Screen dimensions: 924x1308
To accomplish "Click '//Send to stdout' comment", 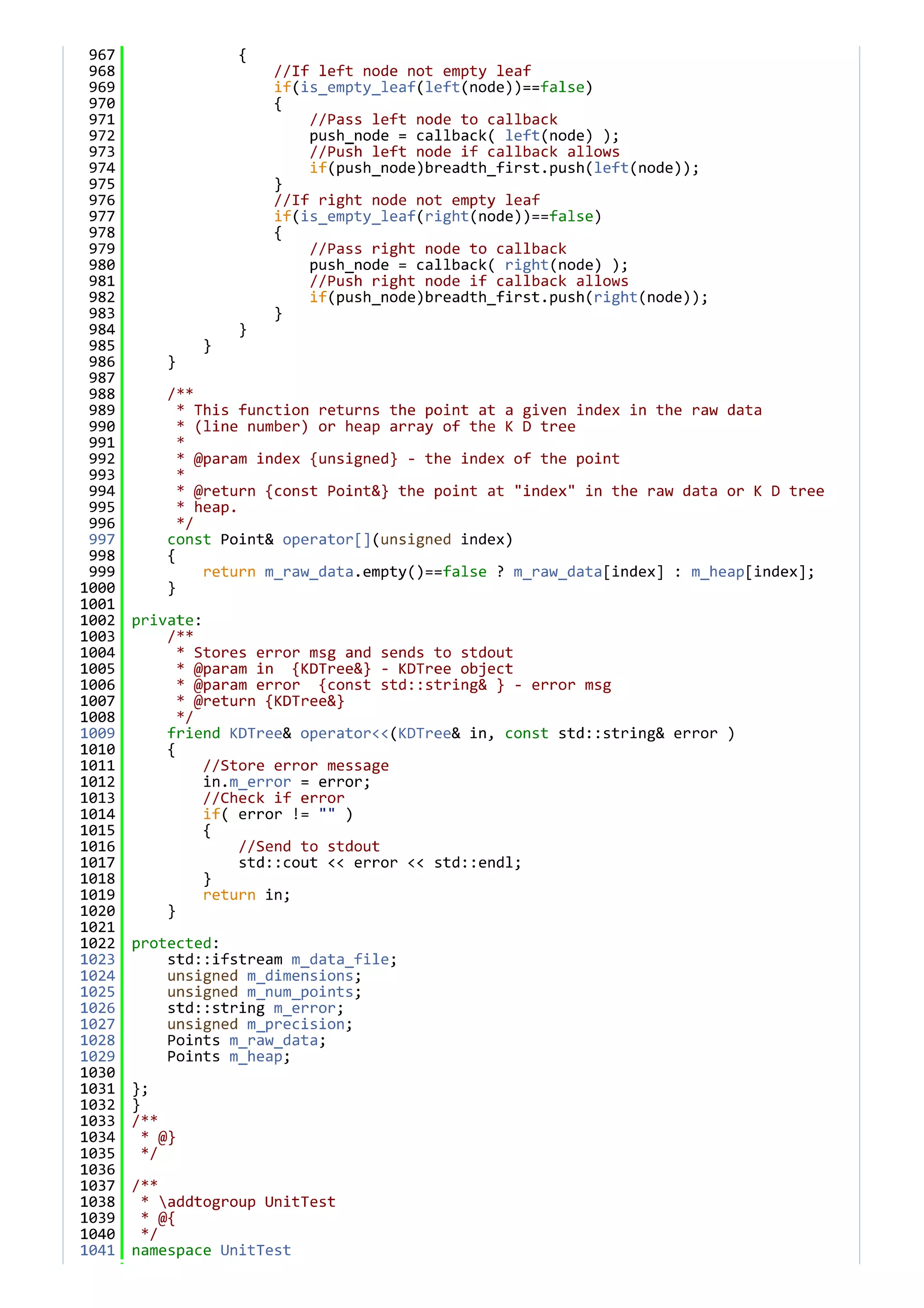I will (x=309, y=847).
